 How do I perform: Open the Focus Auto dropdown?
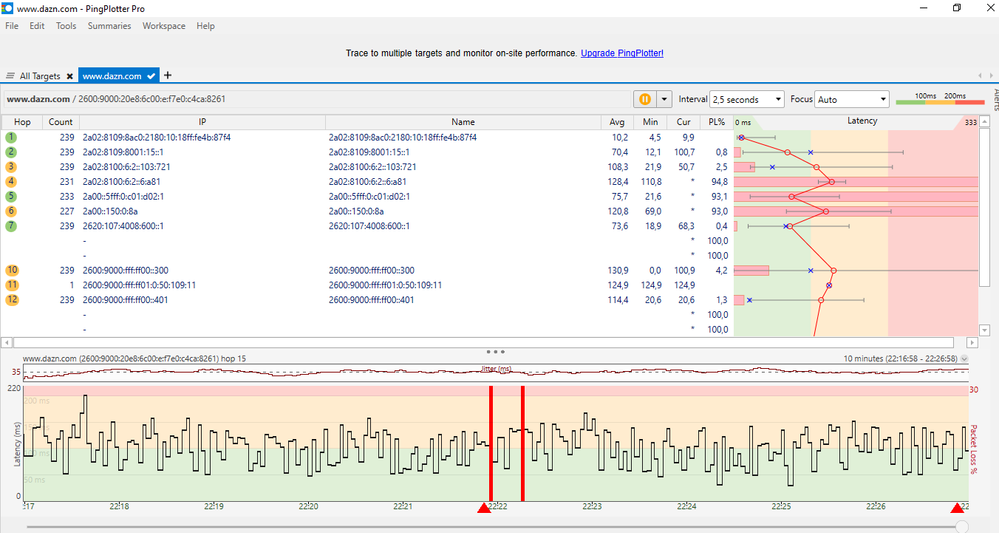tap(851, 99)
